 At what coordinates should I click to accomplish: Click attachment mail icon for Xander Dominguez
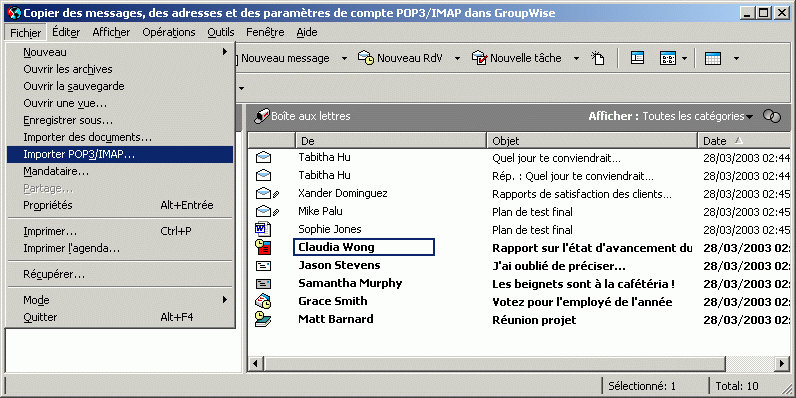pos(267,193)
